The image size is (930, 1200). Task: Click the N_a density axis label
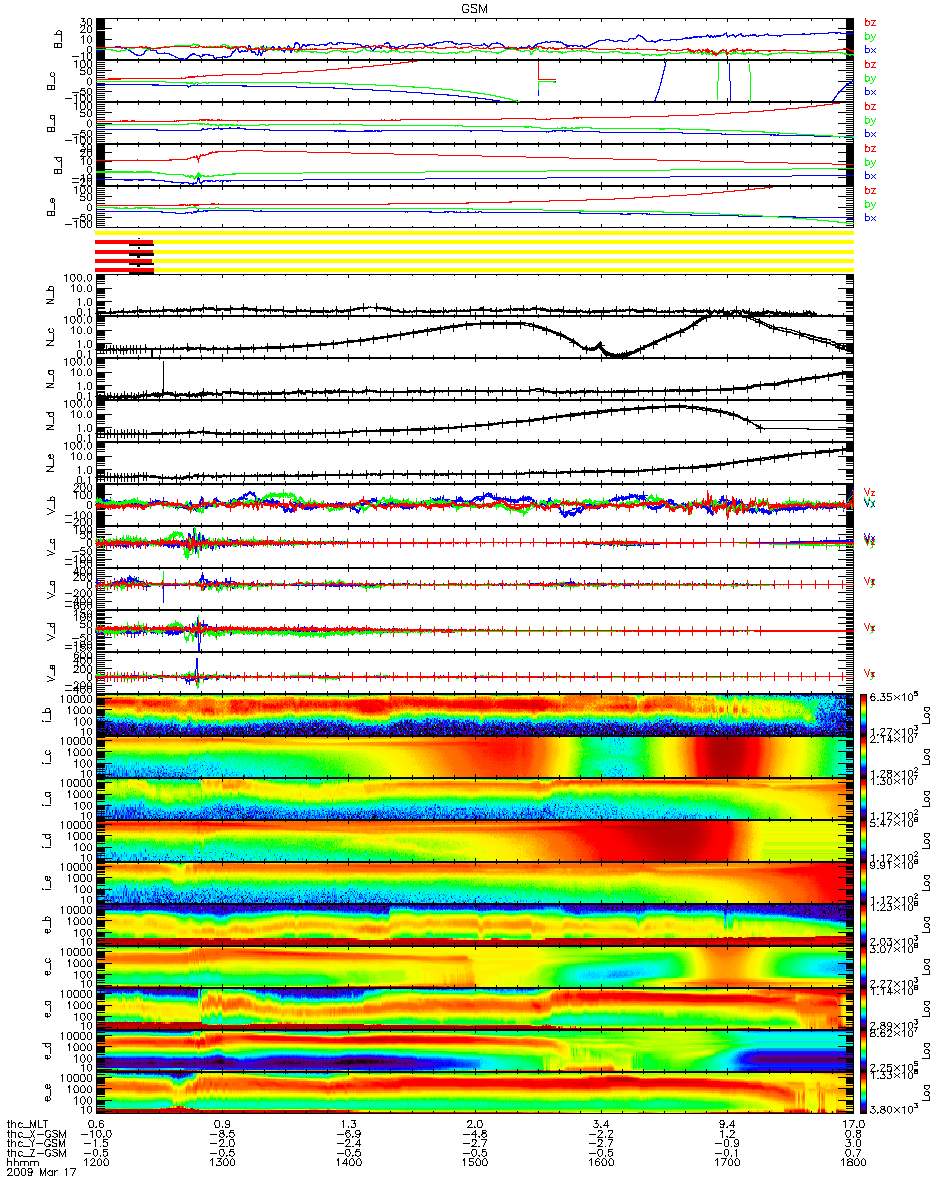(50, 380)
